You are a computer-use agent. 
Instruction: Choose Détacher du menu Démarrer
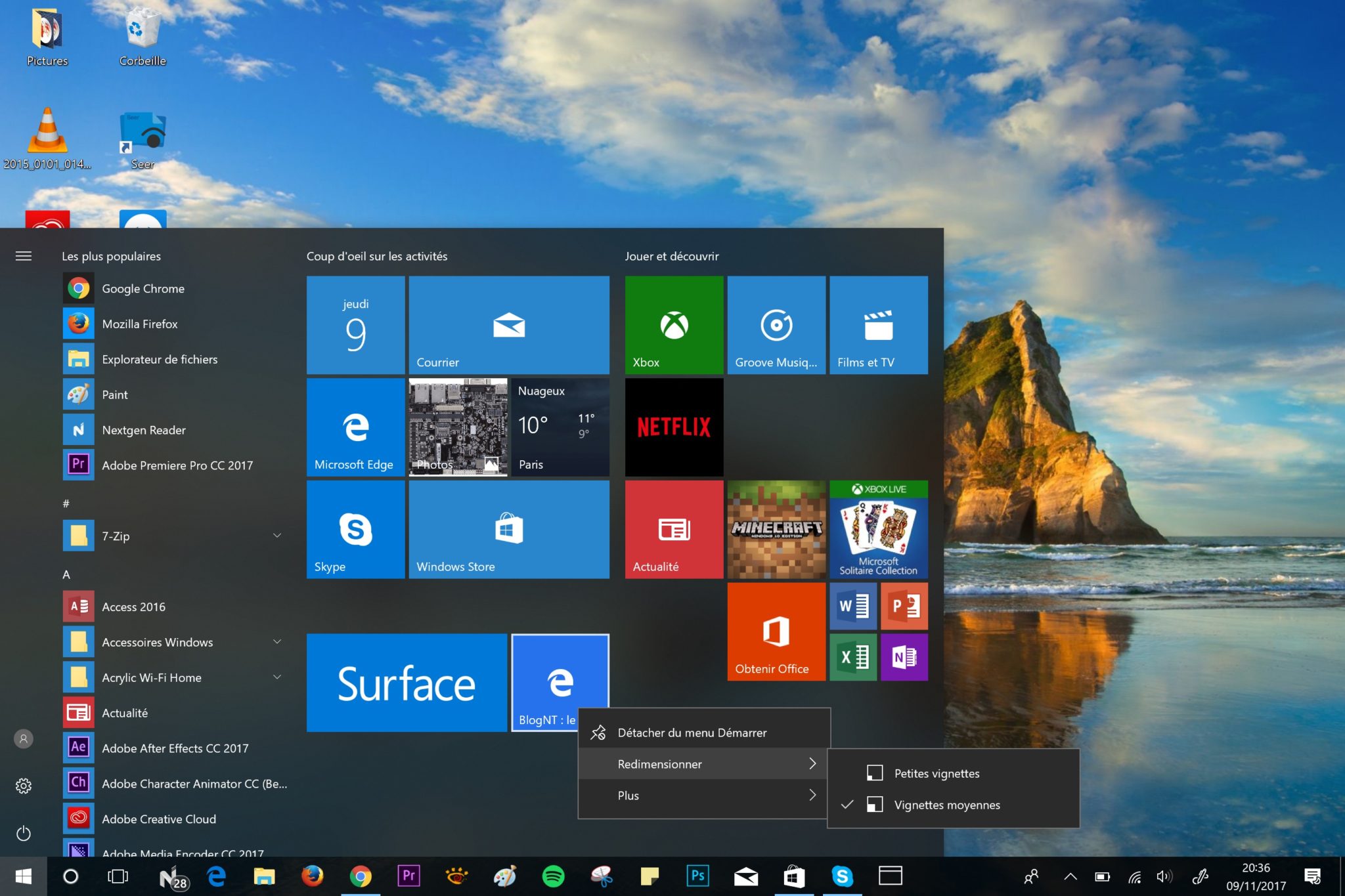[x=704, y=733]
